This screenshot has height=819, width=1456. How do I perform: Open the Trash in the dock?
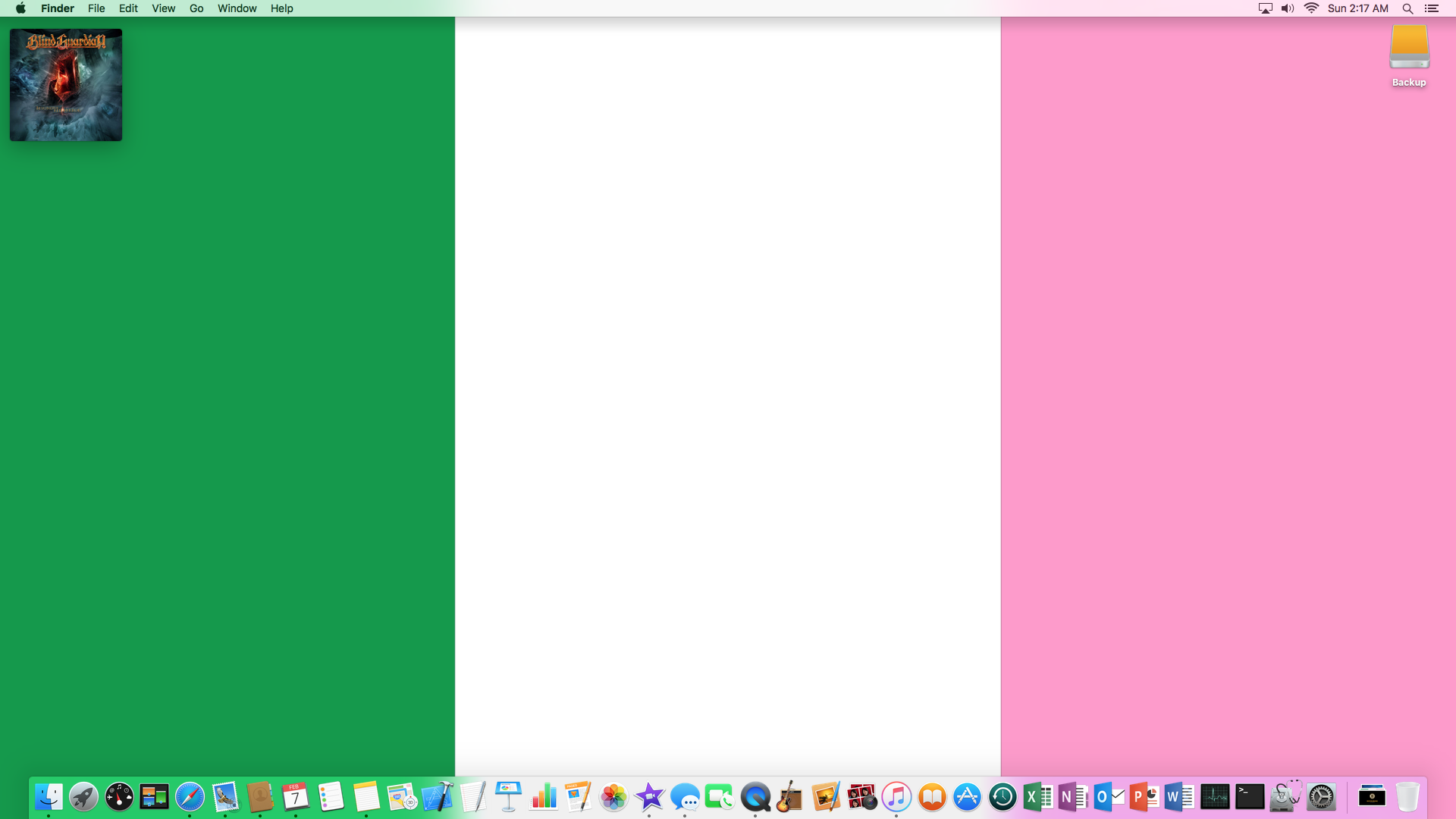coord(1407,797)
